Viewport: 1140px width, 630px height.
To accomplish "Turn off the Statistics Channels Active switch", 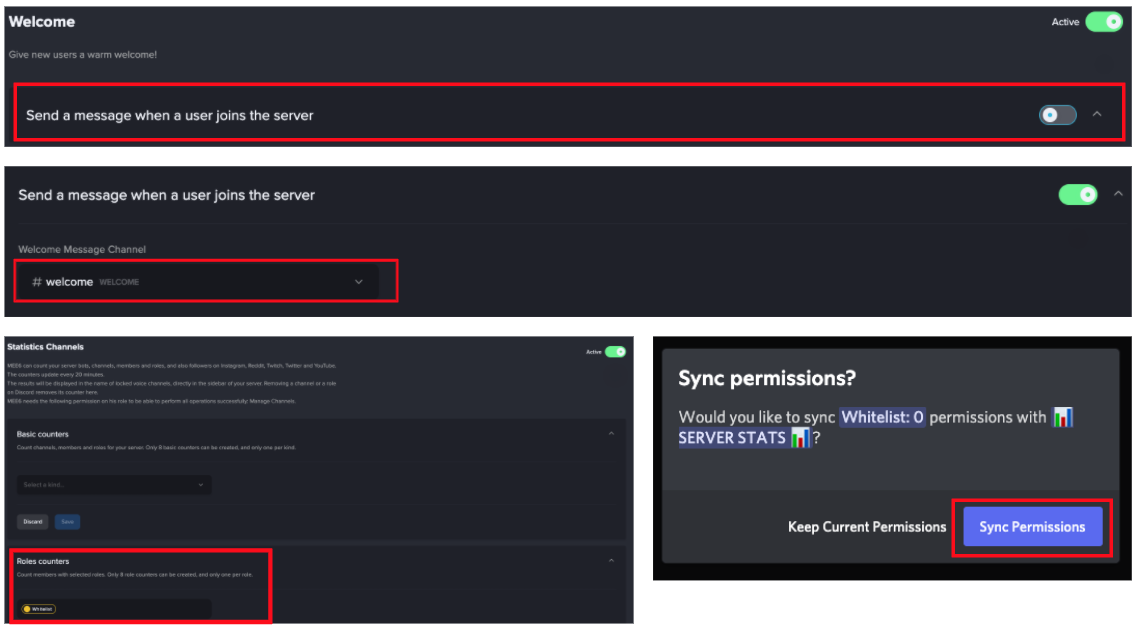I will [615, 352].
